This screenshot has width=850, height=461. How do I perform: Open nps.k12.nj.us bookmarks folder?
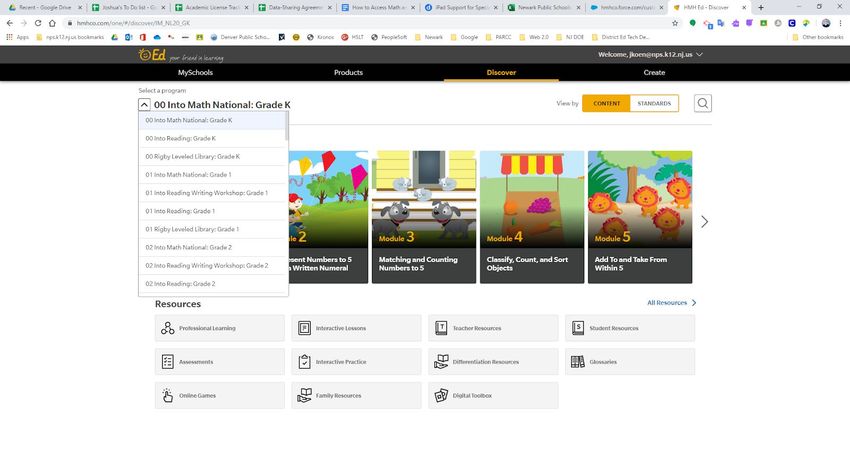click(x=70, y=37)
